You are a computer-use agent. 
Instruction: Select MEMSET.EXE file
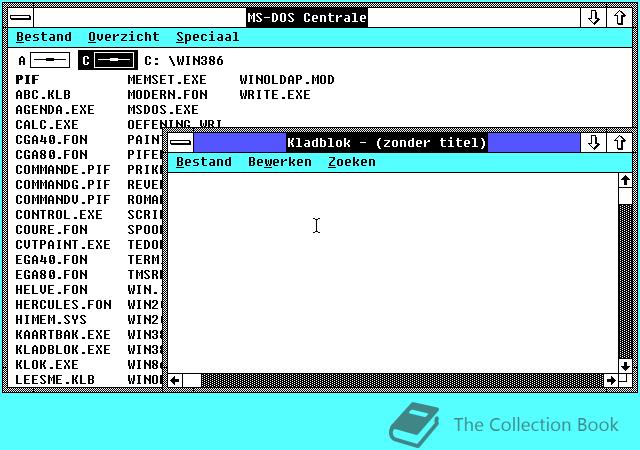[x=167, y=80]
